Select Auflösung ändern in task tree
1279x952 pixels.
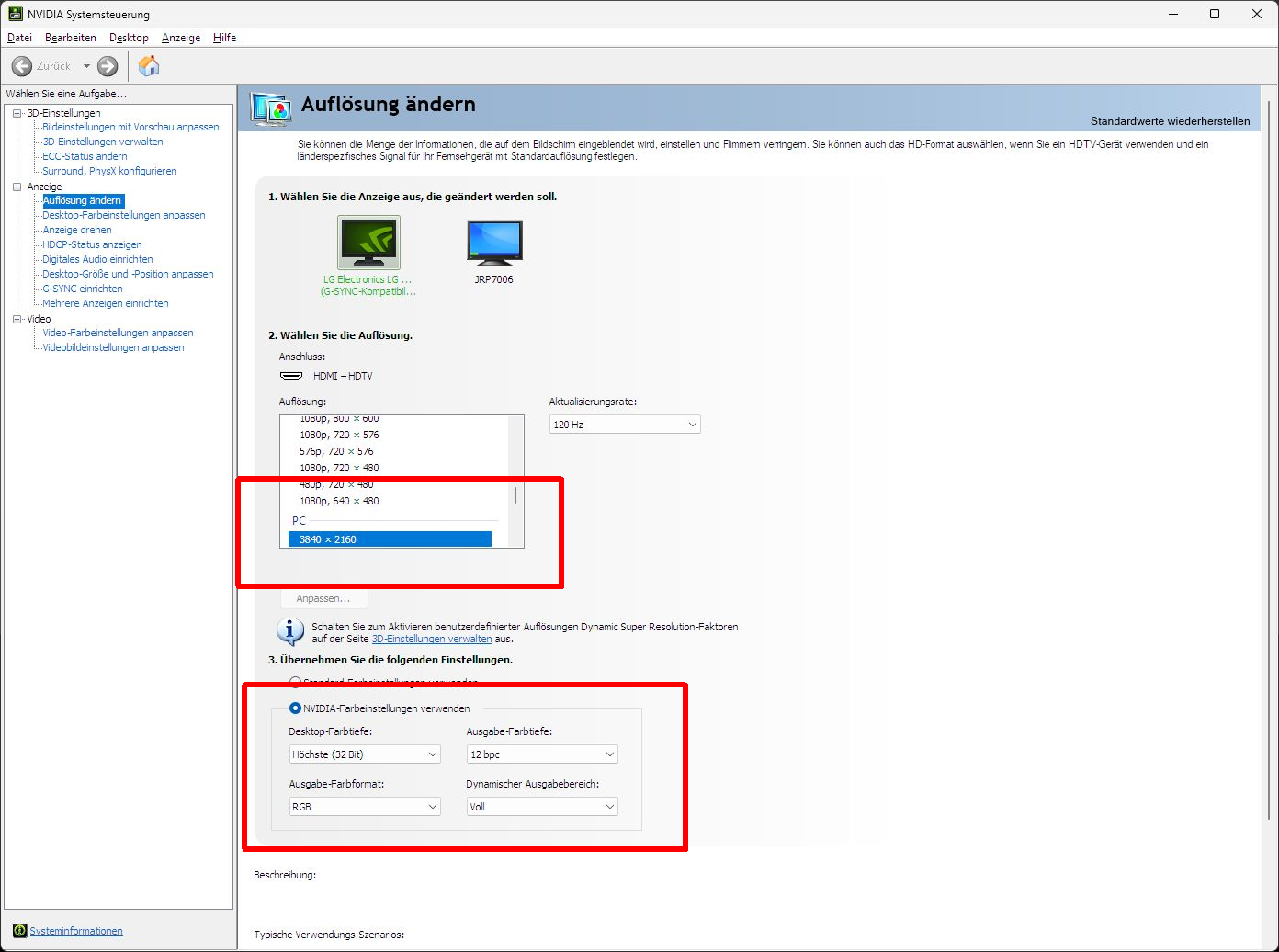tap(82, 200)
